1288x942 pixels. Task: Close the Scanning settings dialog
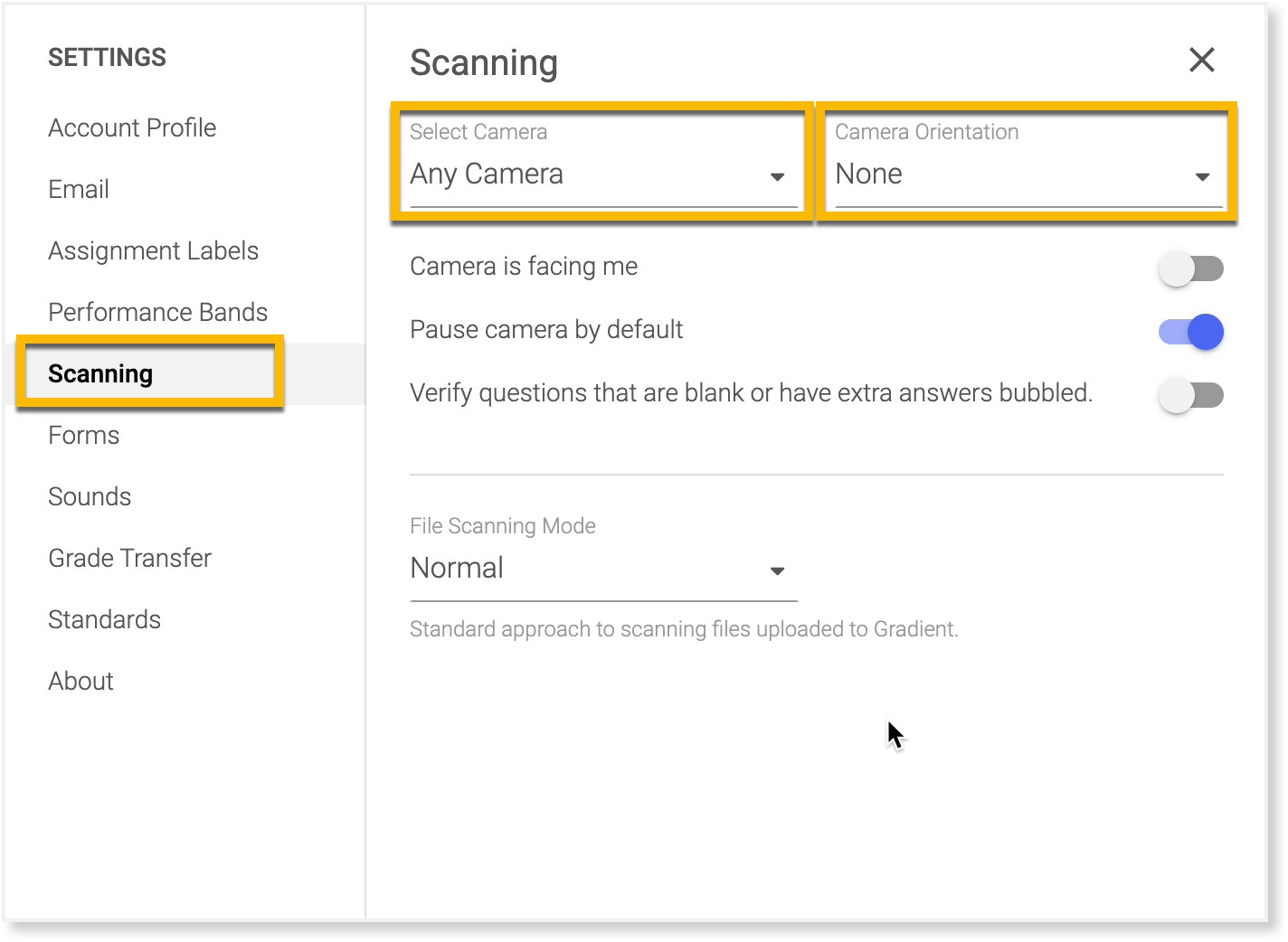pyautogui.click(x=1202, y=61)
